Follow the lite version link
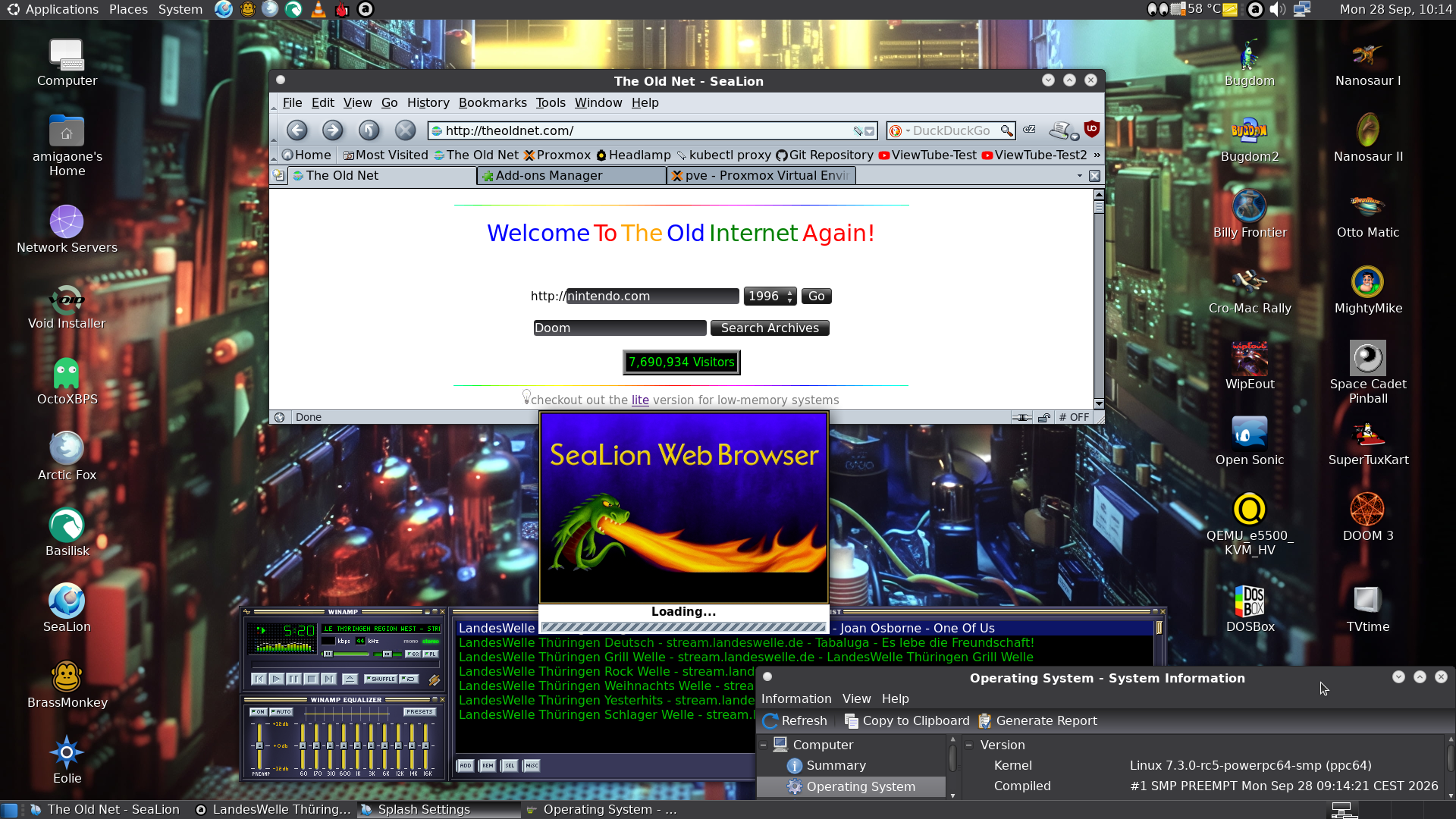The width and height of the screenshot is (1456, 819). (640, 400)
